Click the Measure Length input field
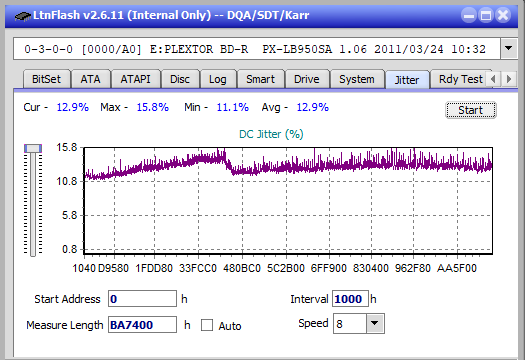The image size is (525, 360). [x=142, y=325]
